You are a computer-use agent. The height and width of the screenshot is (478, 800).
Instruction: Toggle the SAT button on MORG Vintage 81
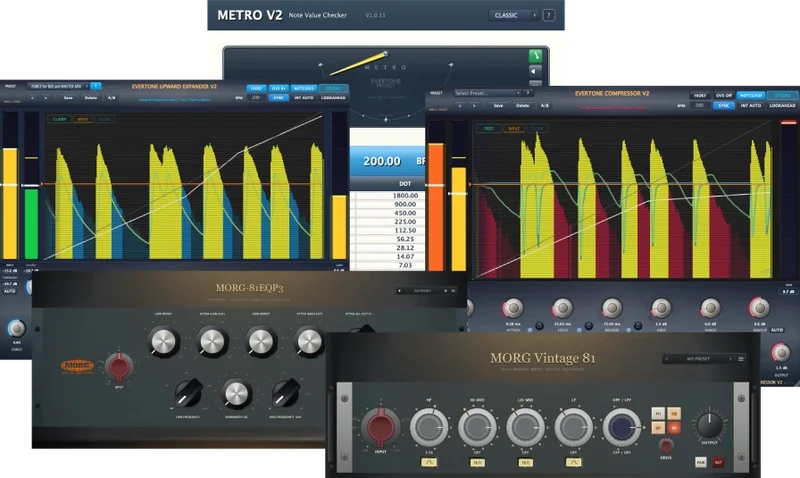[718, 462]
